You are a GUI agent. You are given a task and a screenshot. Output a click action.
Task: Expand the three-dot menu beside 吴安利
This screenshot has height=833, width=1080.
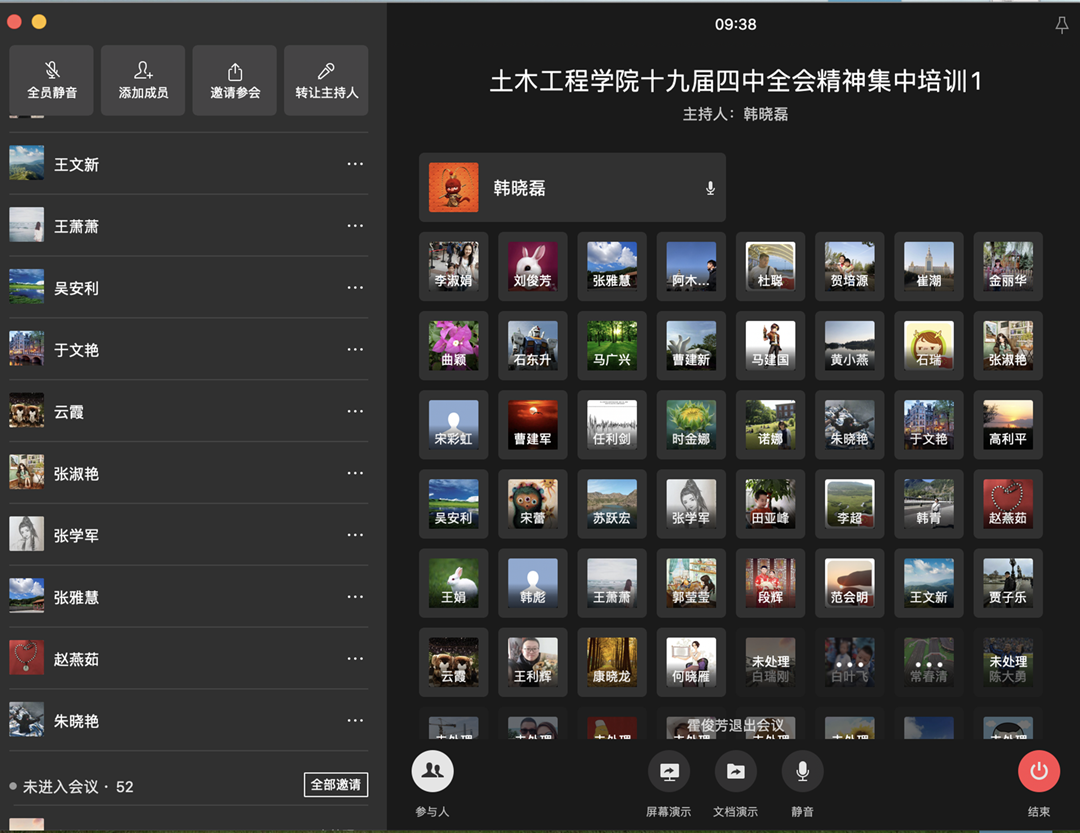pos(355,288)
